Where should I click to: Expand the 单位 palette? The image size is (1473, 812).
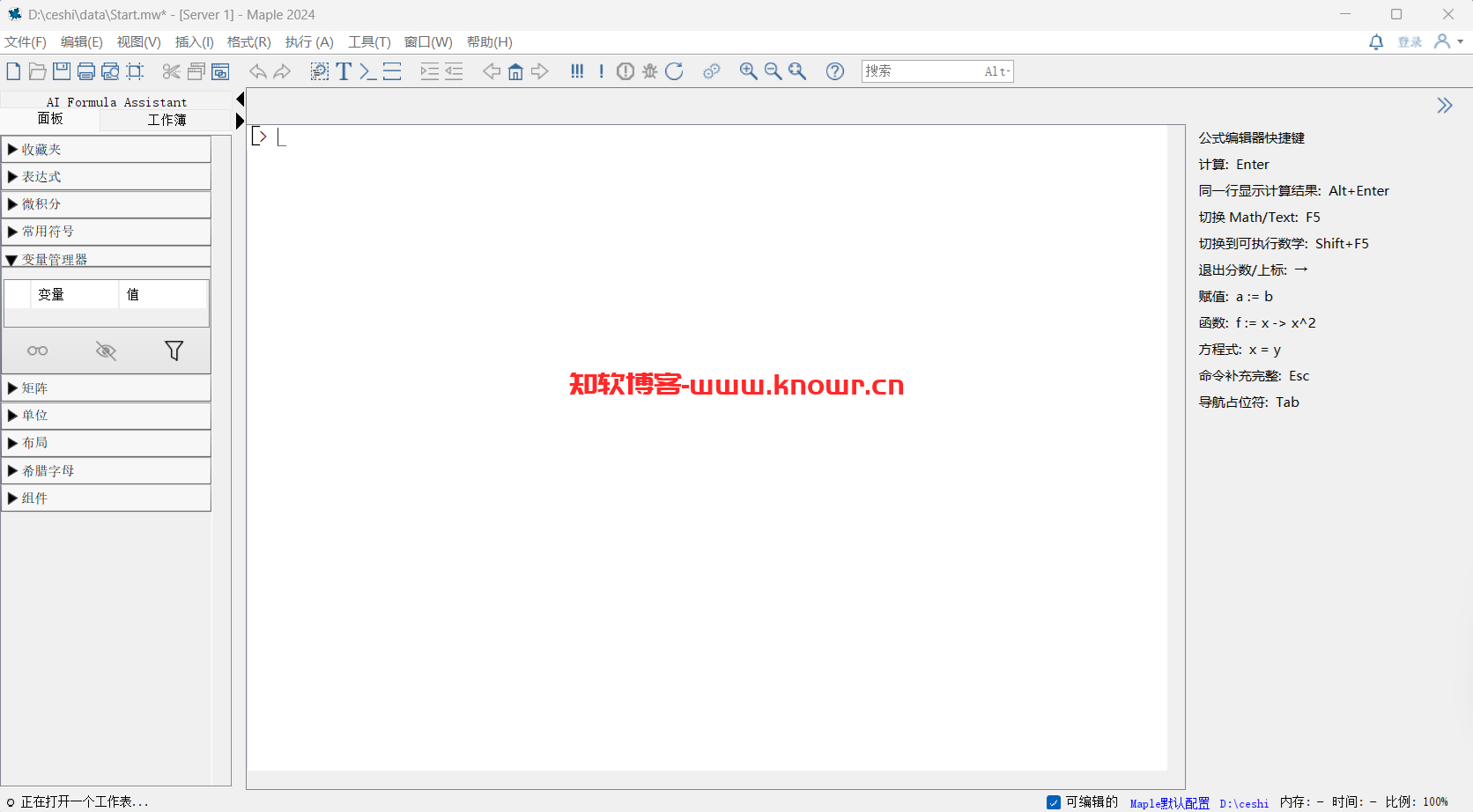[107, 416]
